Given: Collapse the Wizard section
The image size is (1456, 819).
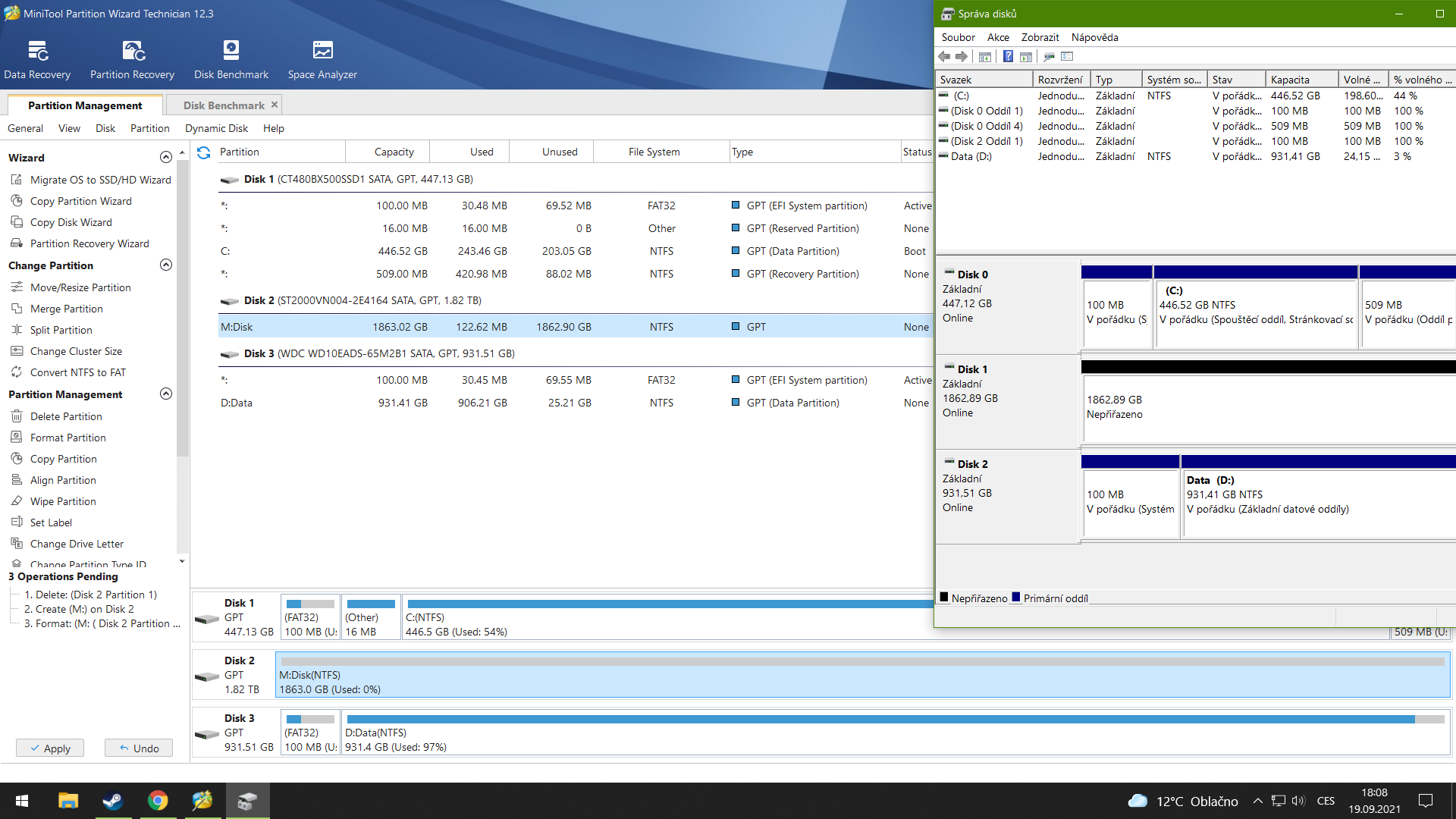Looking at the screenshot, I should click(166, 158).
